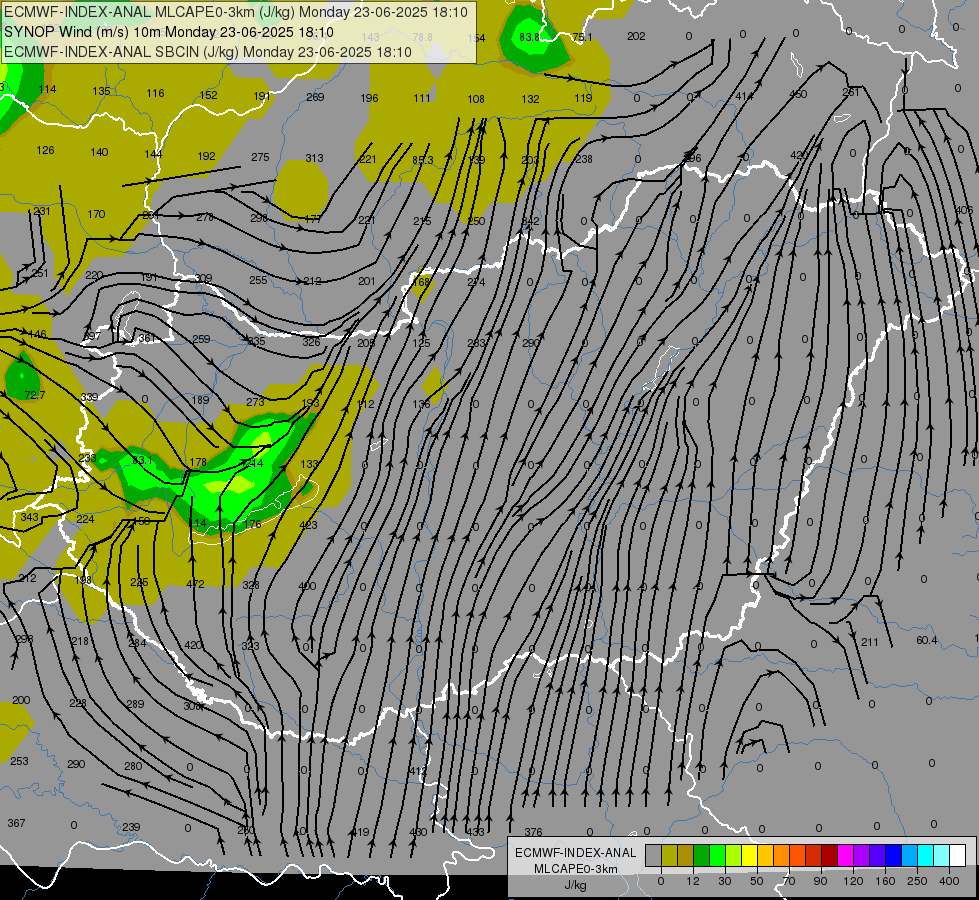This screenshot has height=900, width=979.
Task: Select the SYNOP Wind 10m header line
Action: pyautogui.click(x=169, y=32)
